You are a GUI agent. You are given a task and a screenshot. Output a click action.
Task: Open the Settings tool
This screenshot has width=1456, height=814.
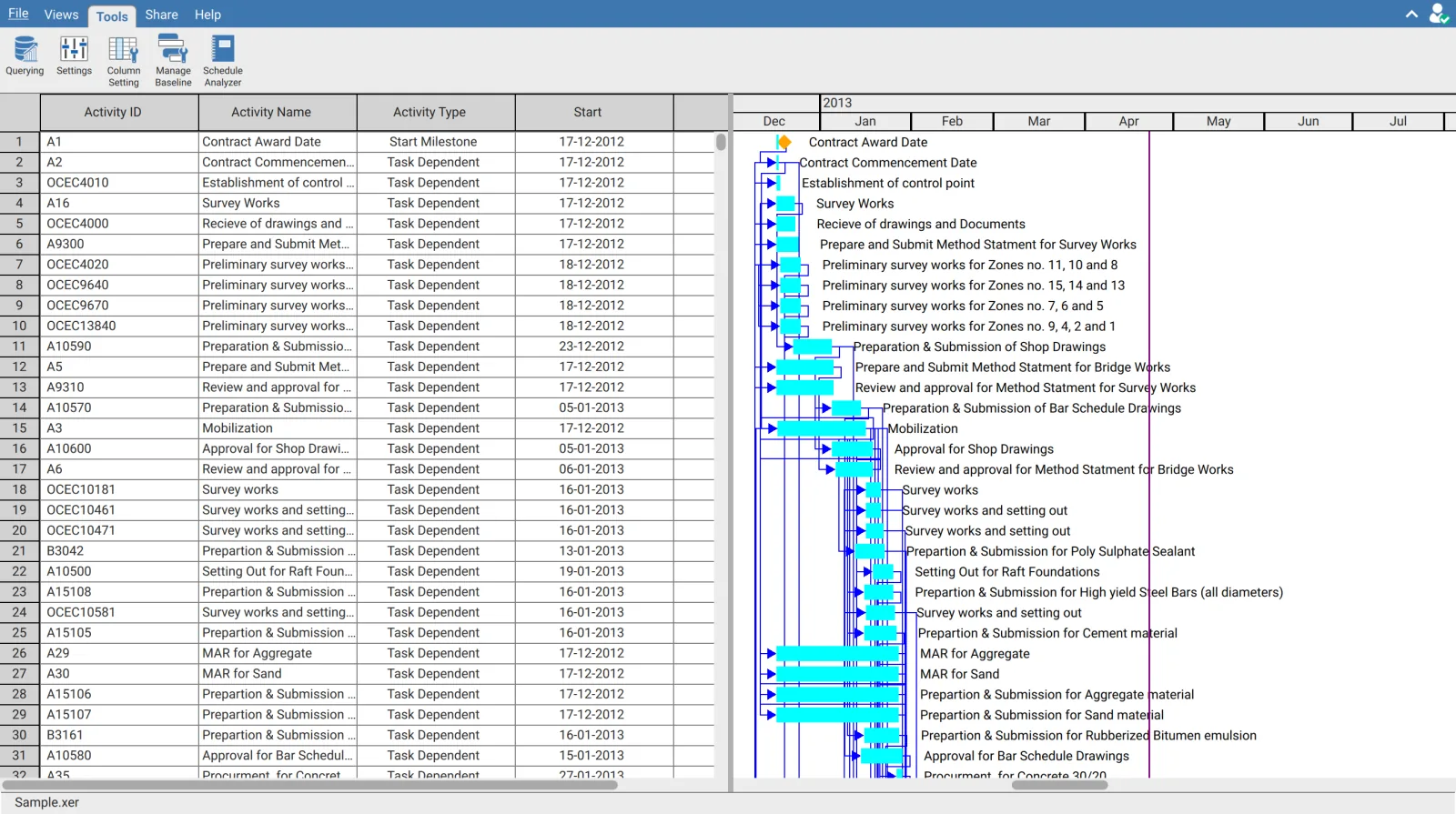(74, 56)
